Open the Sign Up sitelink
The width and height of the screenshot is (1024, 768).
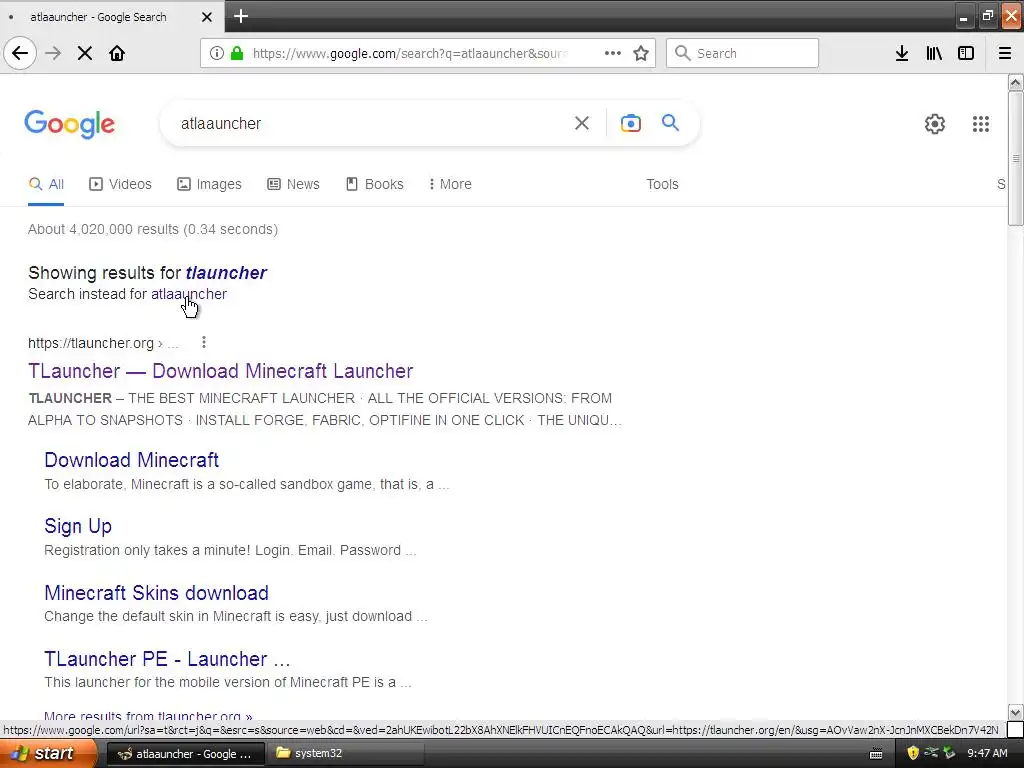(78, 526)
